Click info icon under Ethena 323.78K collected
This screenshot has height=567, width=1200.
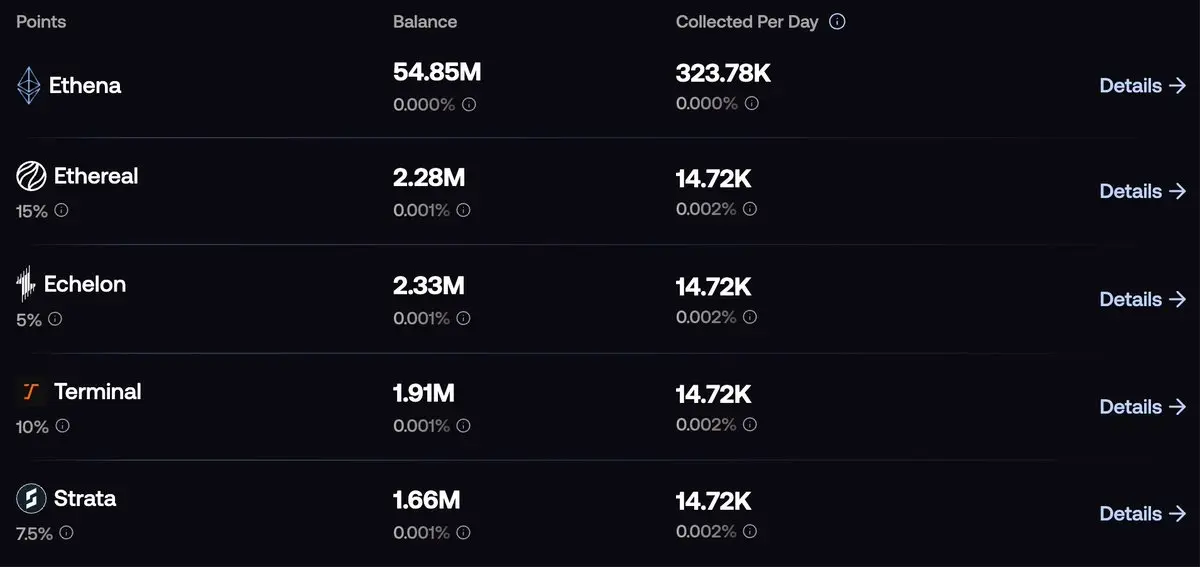tap(751, 103)
